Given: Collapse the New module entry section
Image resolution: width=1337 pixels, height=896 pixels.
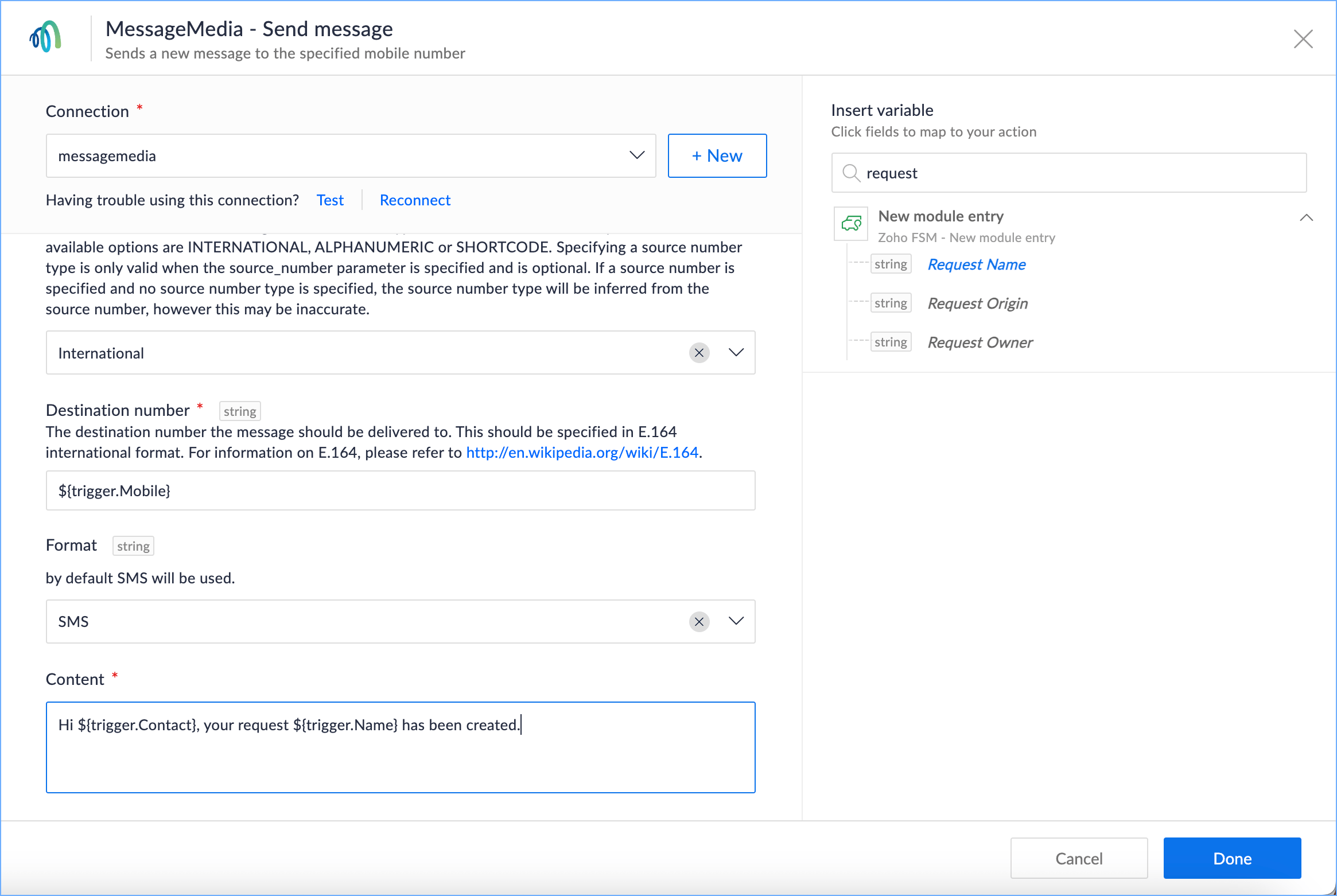Looking at the screenshot, I should click(1306, 217).
